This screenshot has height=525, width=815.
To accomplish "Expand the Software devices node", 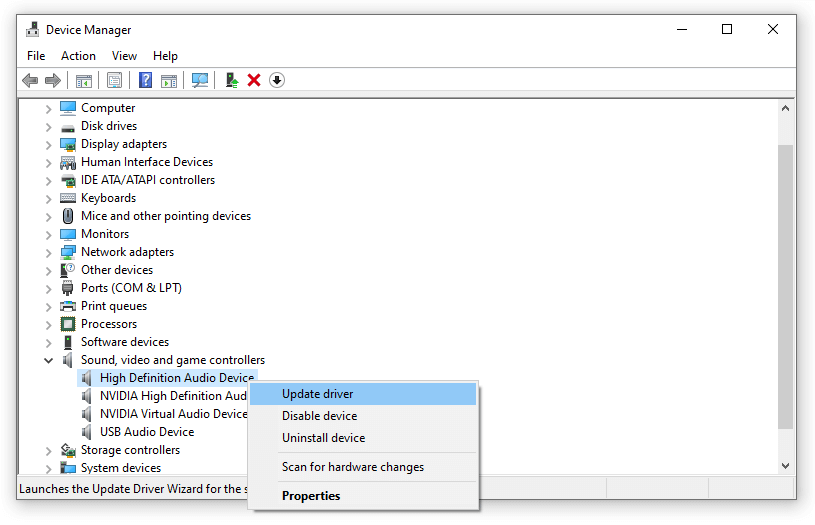I will tap(48, 343).
